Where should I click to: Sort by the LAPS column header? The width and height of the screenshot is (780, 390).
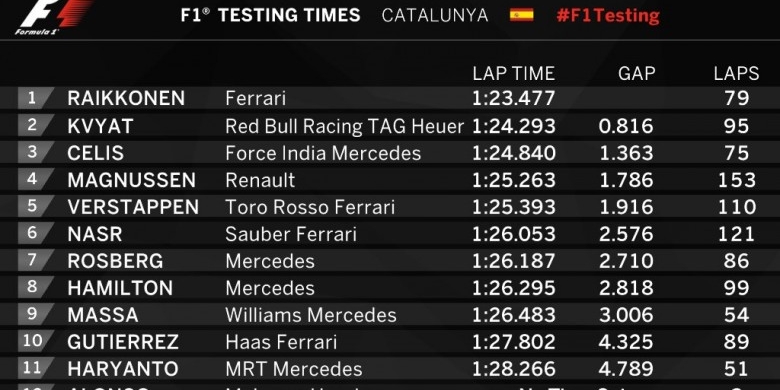[736, 74]
